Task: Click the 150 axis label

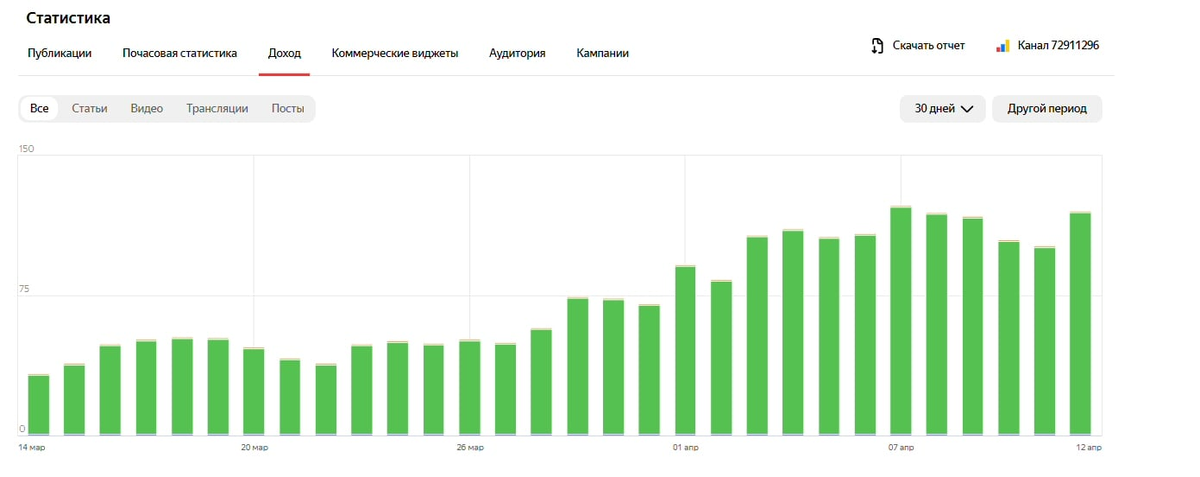Action: click(27, 149)
